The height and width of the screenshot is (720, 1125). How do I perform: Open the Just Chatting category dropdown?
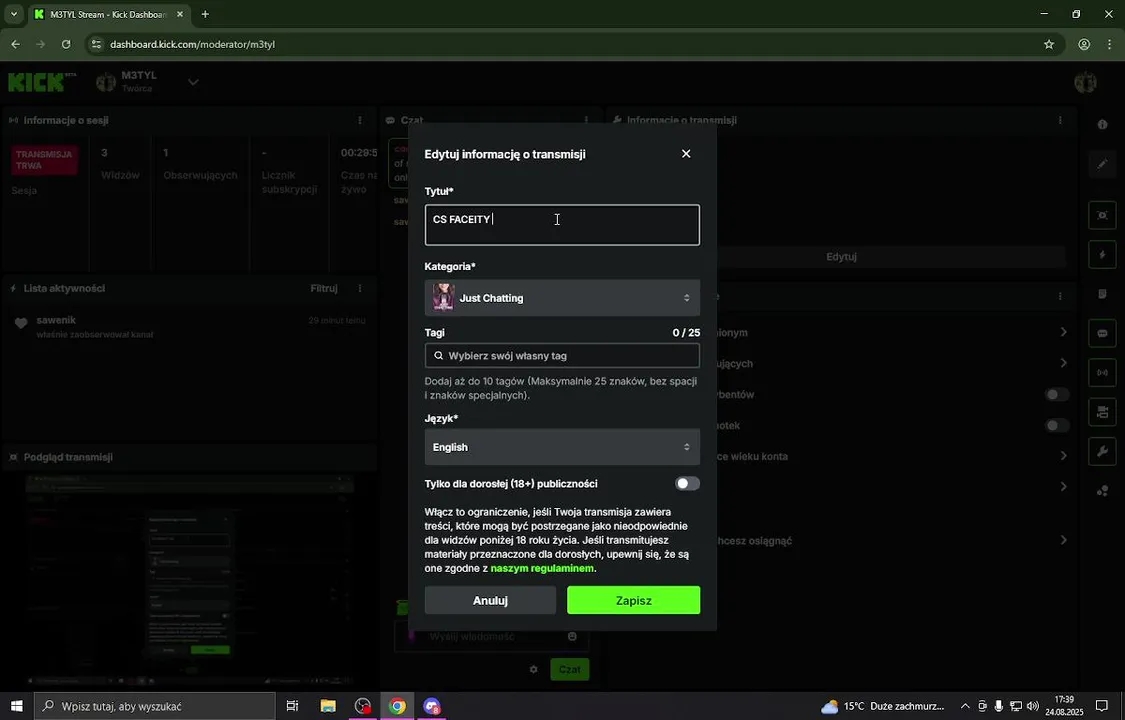[x=562, y=298]
